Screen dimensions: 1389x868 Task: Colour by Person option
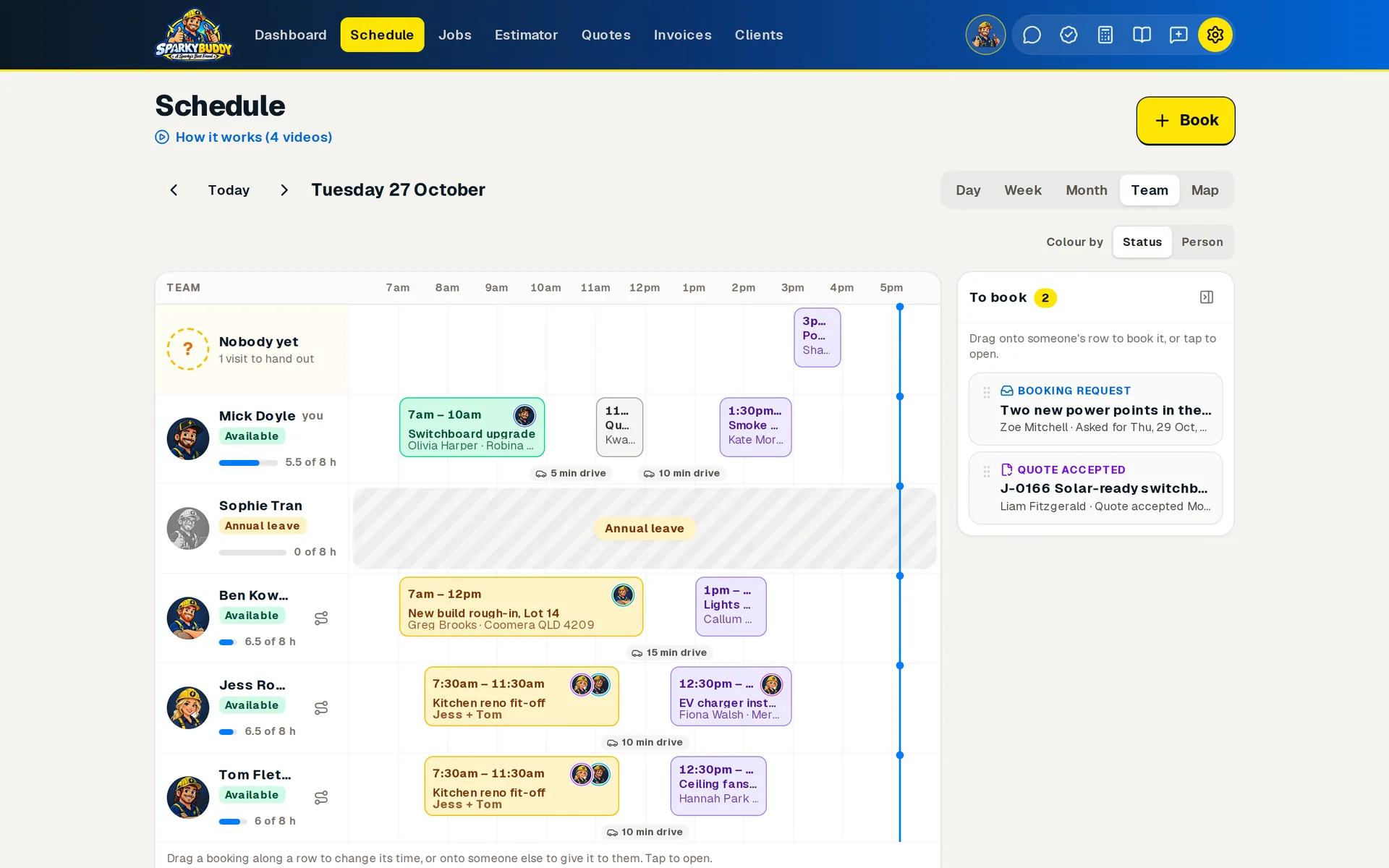coord(1202,242)
